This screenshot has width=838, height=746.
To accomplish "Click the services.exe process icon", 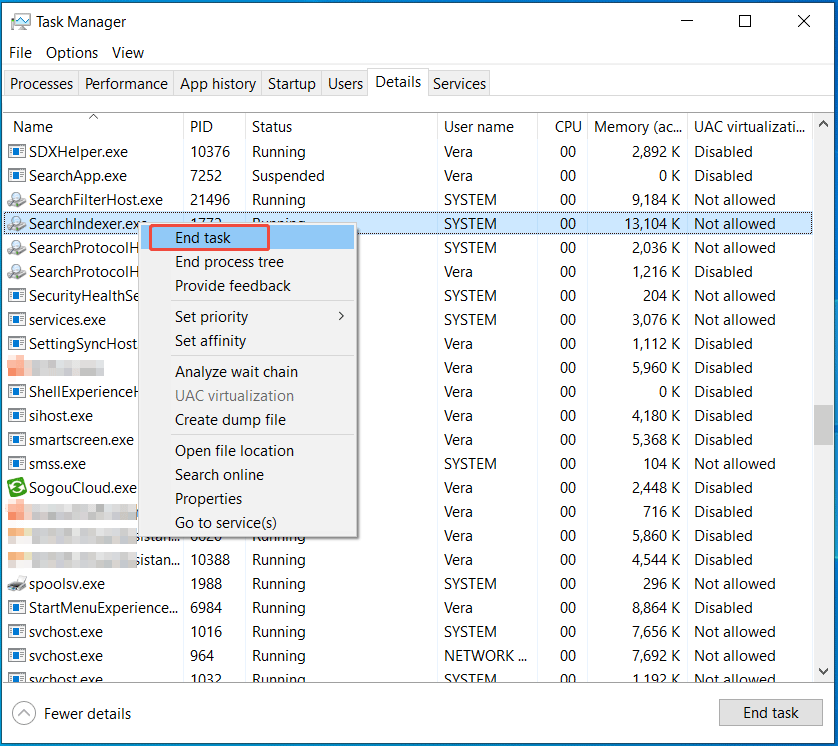I will pyautogui.click(x=17, y=319).
